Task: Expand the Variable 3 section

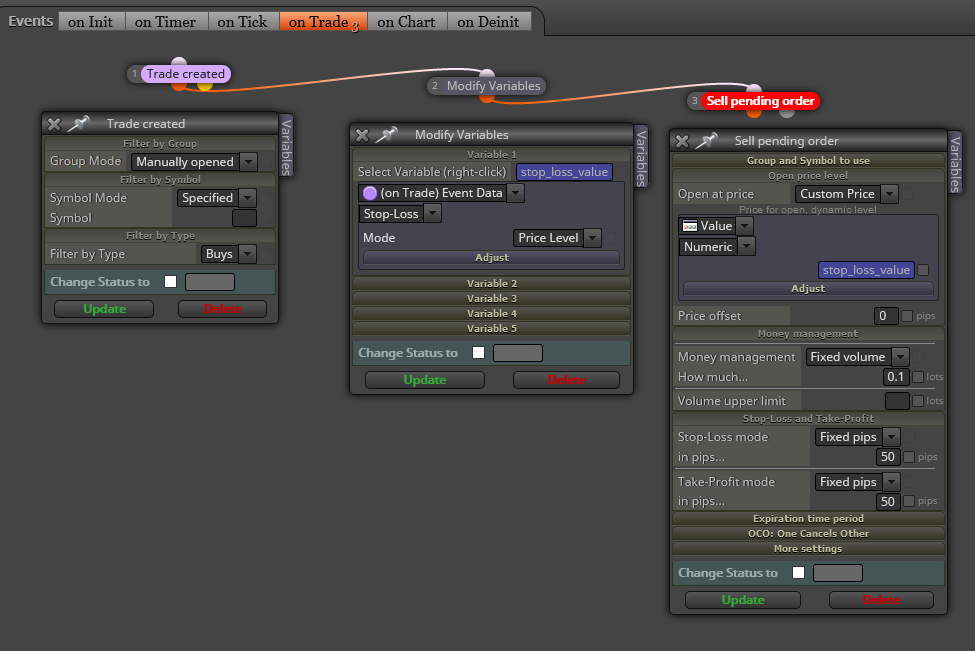Action: [x=491, y=298]
